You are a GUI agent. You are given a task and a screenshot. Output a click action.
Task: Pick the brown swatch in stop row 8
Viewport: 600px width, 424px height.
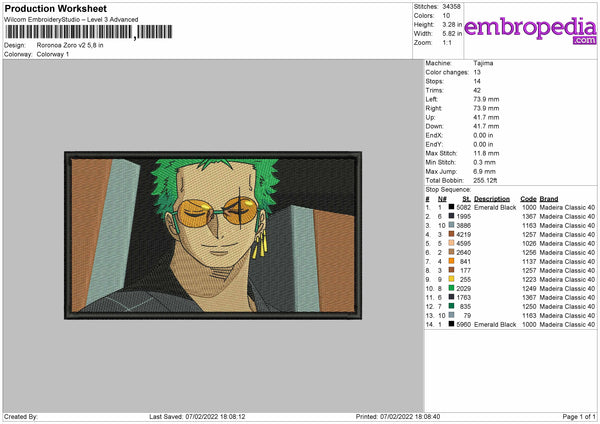tap(452, 271)
